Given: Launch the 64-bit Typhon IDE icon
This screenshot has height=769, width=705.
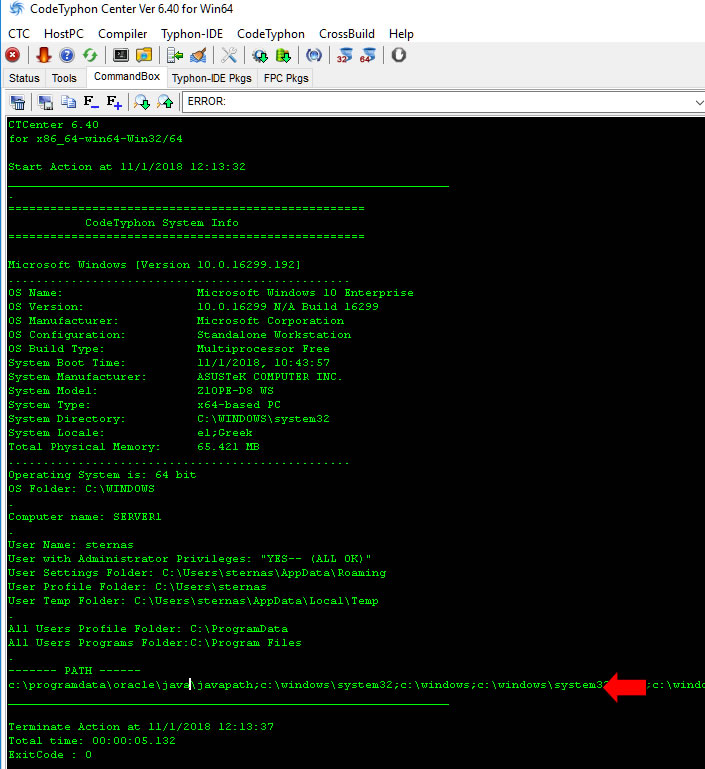Looking at the screenshot, I should (x=368, y=55).
